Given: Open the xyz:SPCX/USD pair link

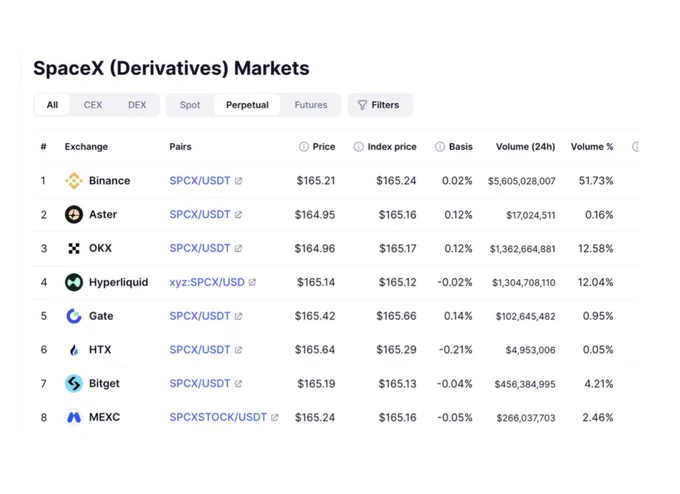Looking at the screenshot, I should click(x=207, y=282).
